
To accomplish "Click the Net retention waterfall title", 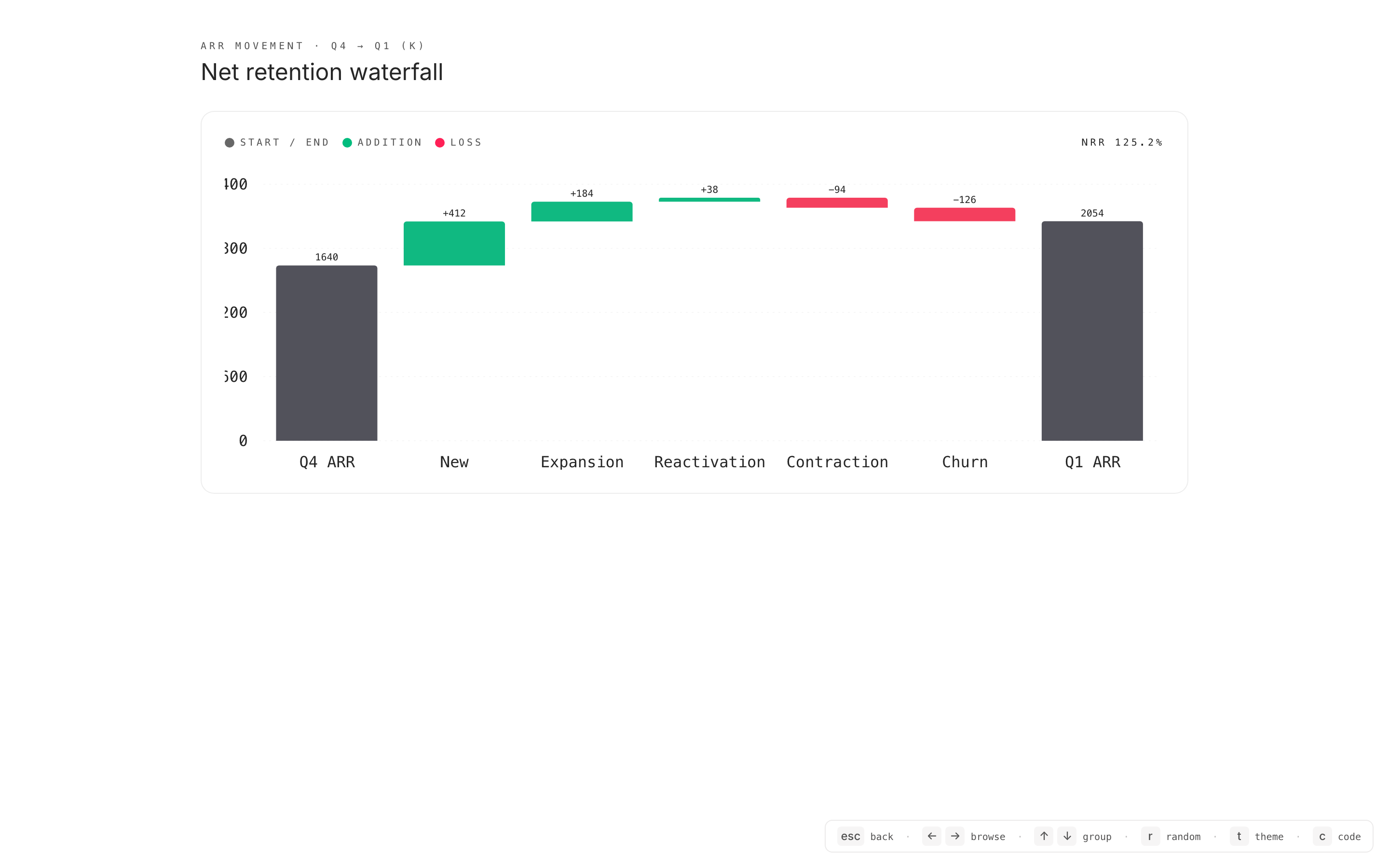I will [321, 72].
